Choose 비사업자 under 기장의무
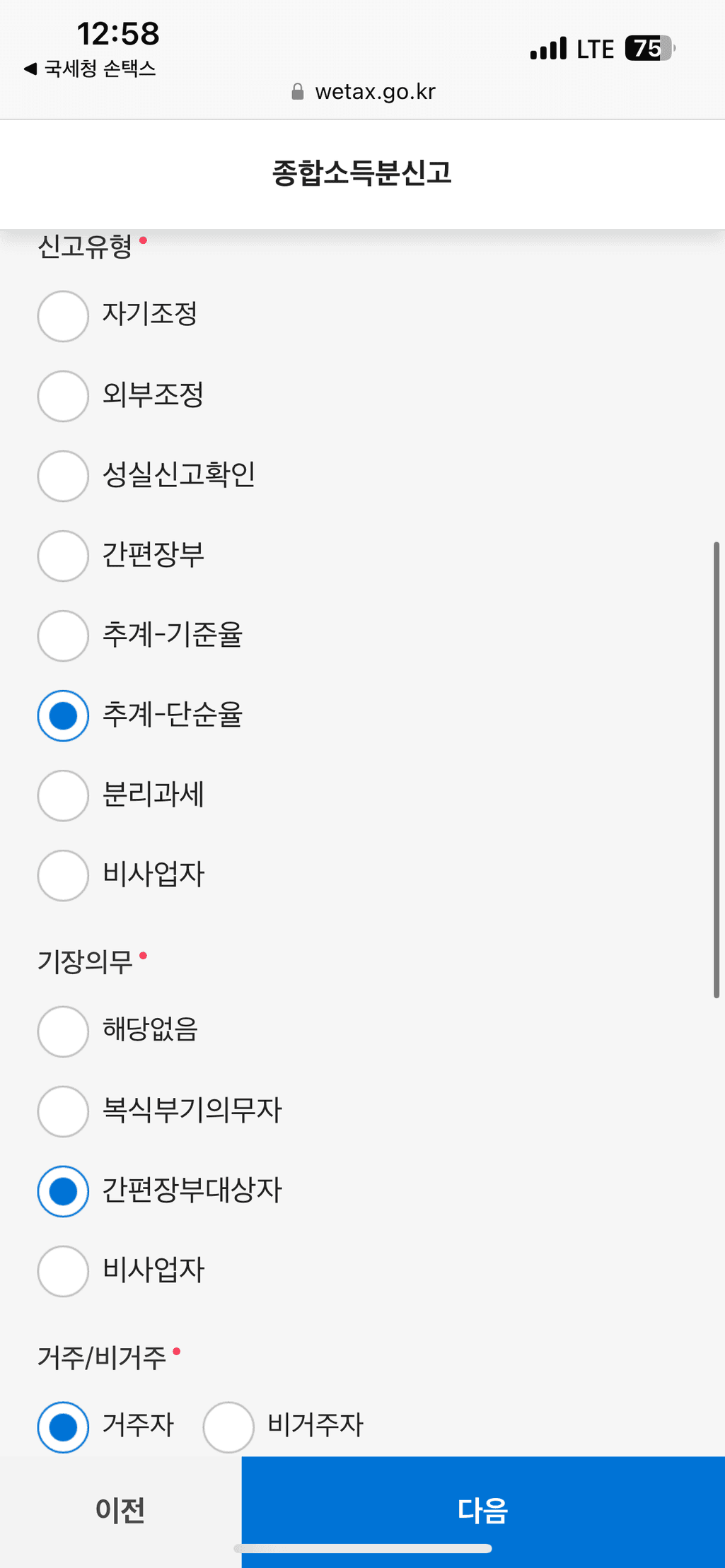 pyautogui.click(x=63, y=1271)
